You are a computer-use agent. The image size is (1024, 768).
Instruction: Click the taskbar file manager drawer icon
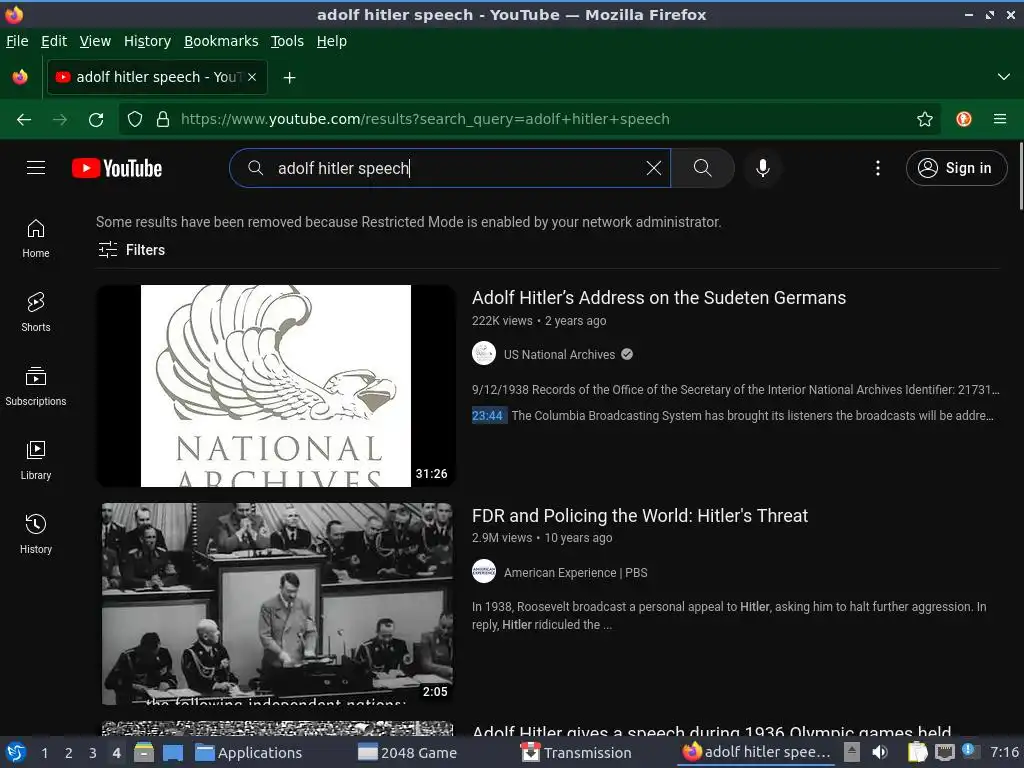point(144,752)
